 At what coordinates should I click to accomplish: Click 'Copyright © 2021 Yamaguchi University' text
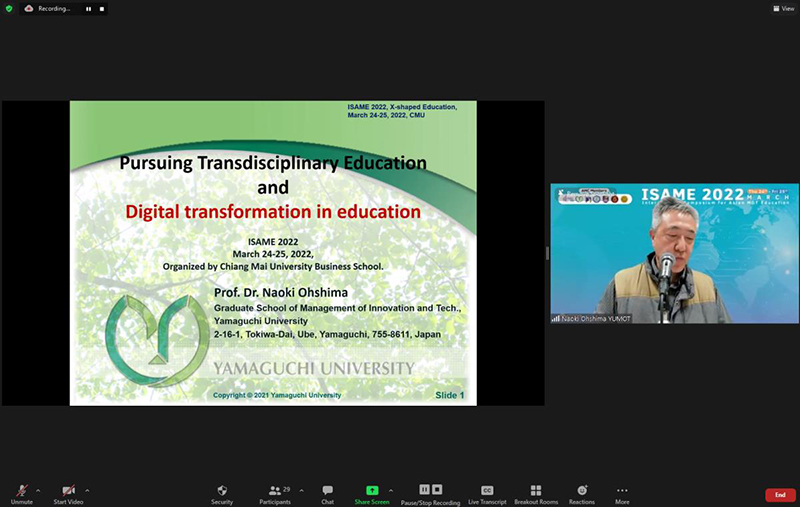[277, 395]
